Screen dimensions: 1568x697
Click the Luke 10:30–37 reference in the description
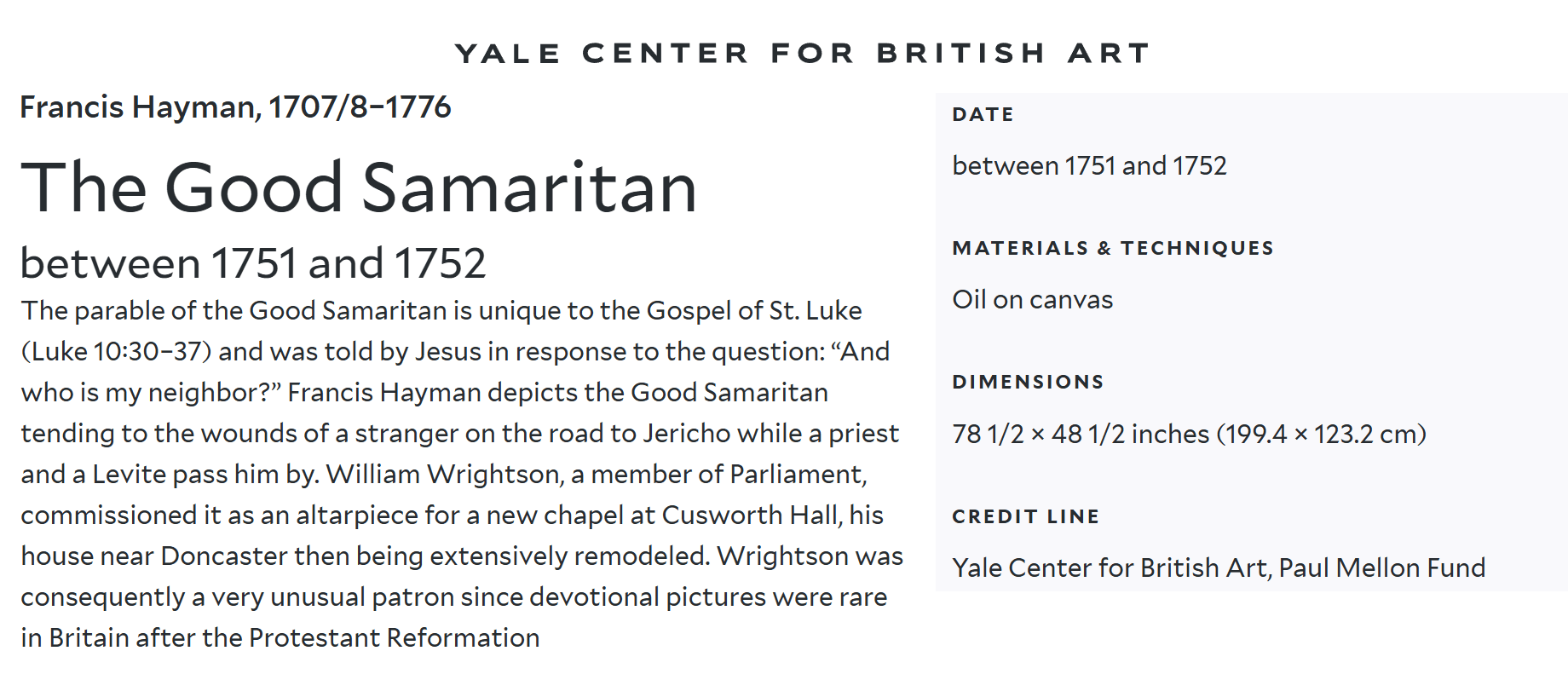[x=117, y=352]
